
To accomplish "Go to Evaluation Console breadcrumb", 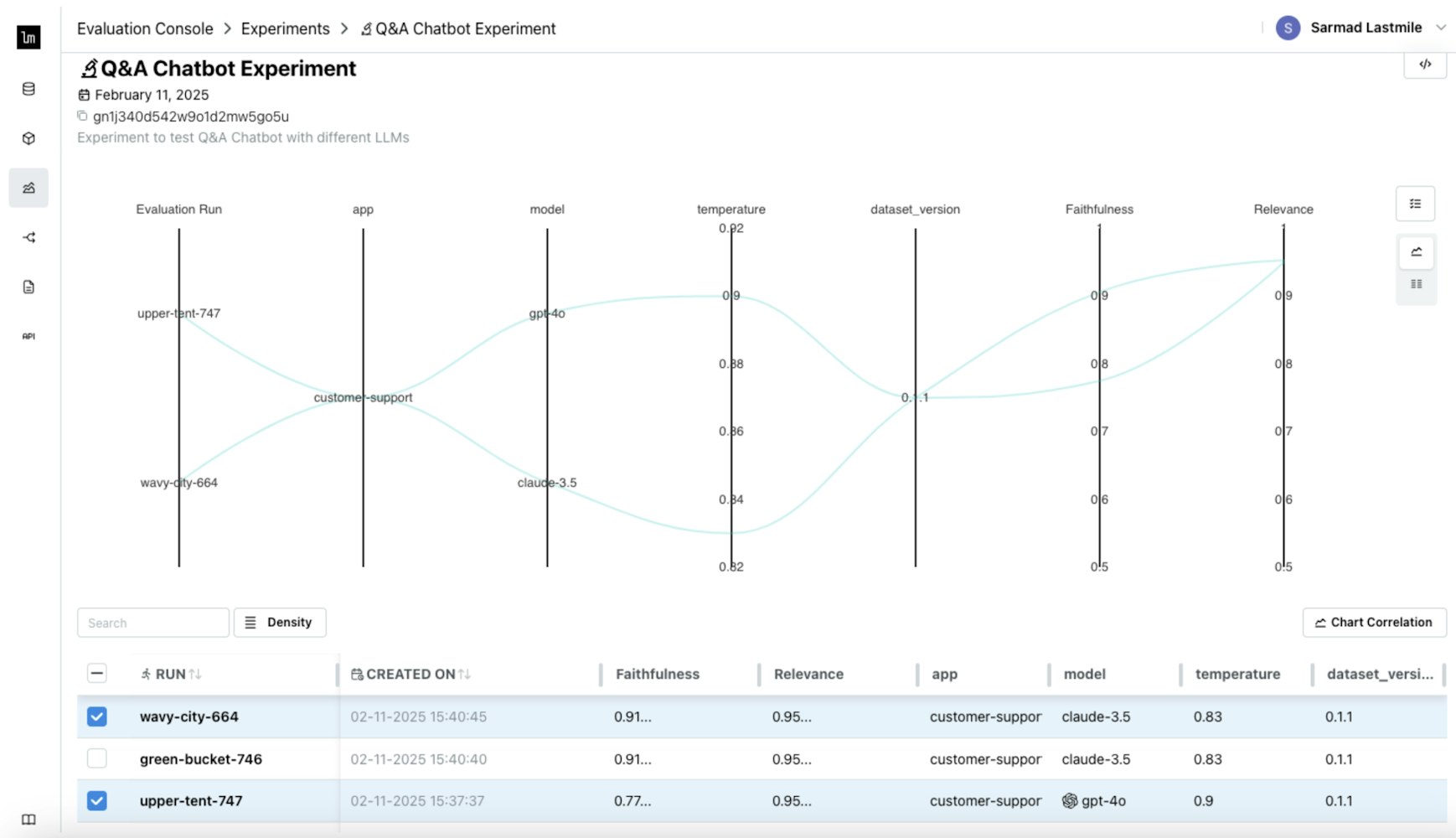I will pyautogui.click(x=145, y=28).
